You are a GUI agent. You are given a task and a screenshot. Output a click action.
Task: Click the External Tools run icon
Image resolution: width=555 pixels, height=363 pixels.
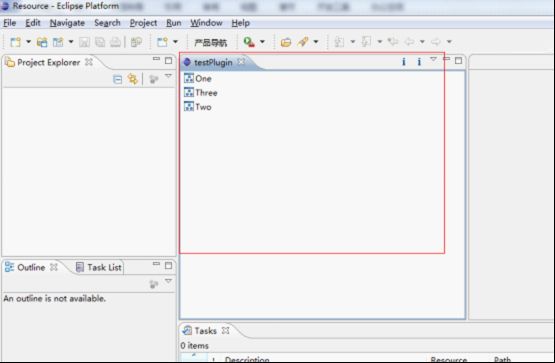[249, 42]
